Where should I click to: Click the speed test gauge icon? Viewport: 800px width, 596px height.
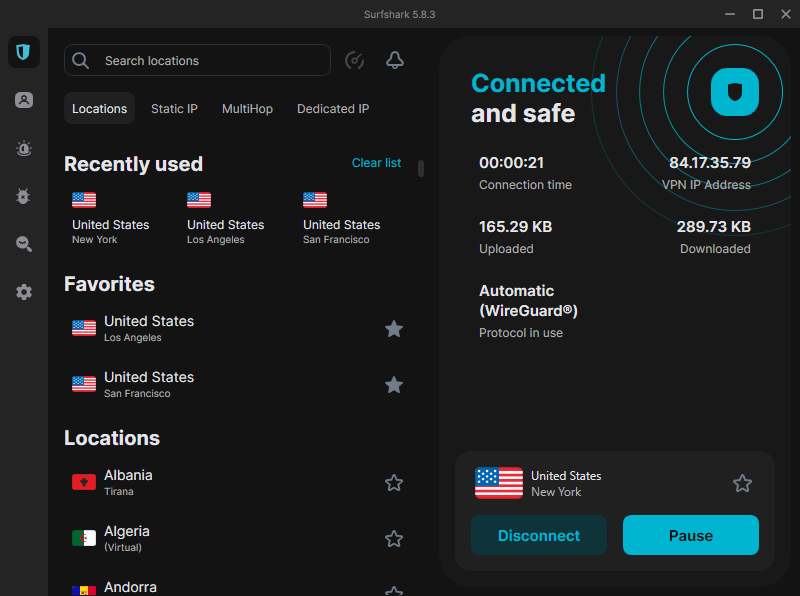tap(354, 61)
